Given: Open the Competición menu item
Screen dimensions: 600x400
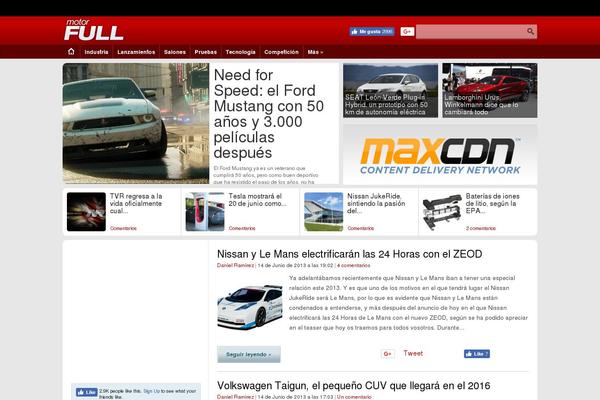Looking at the screenshot, I should pos(281,52).
